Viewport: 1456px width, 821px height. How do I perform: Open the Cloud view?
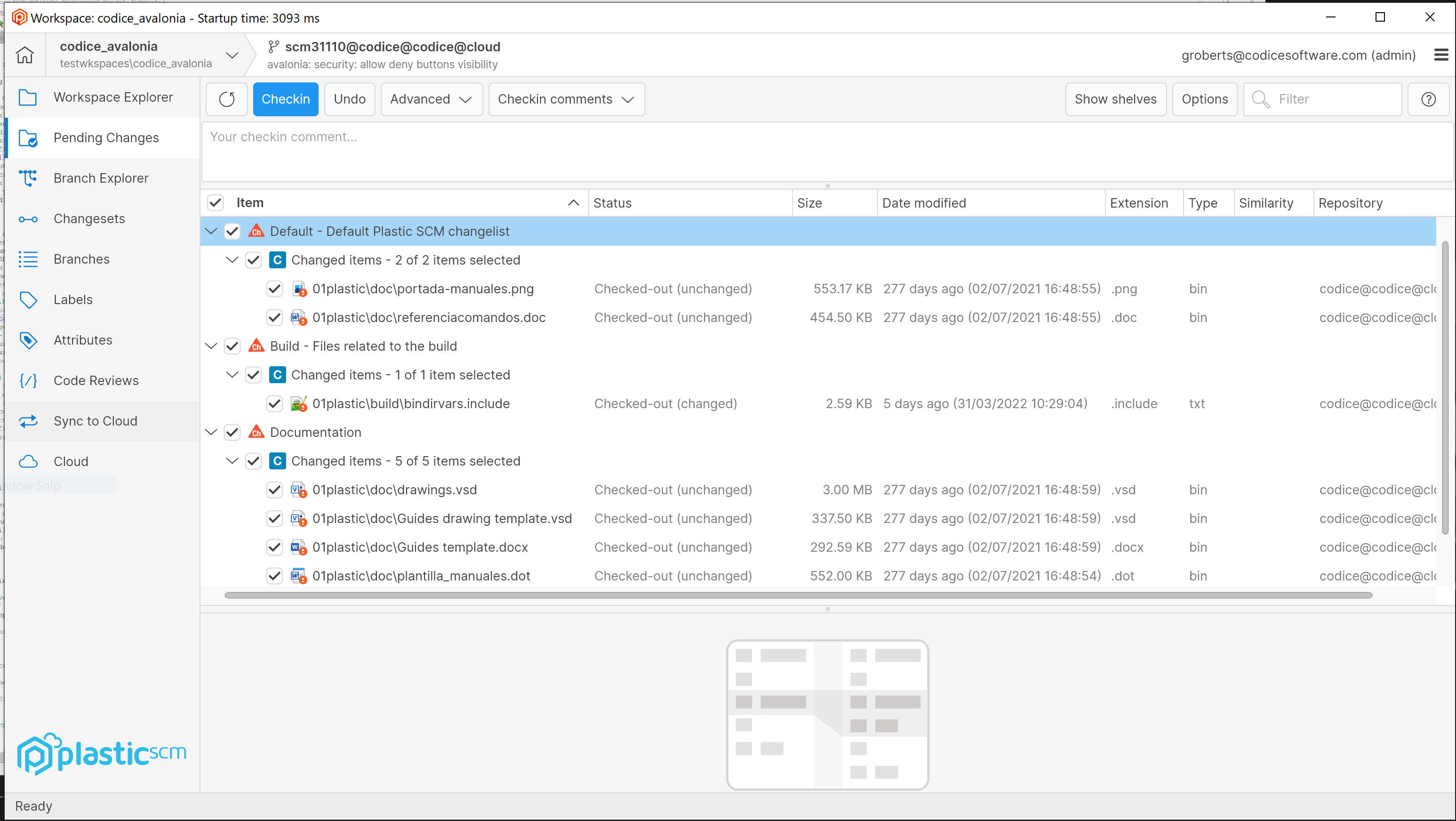pos(71,461)
